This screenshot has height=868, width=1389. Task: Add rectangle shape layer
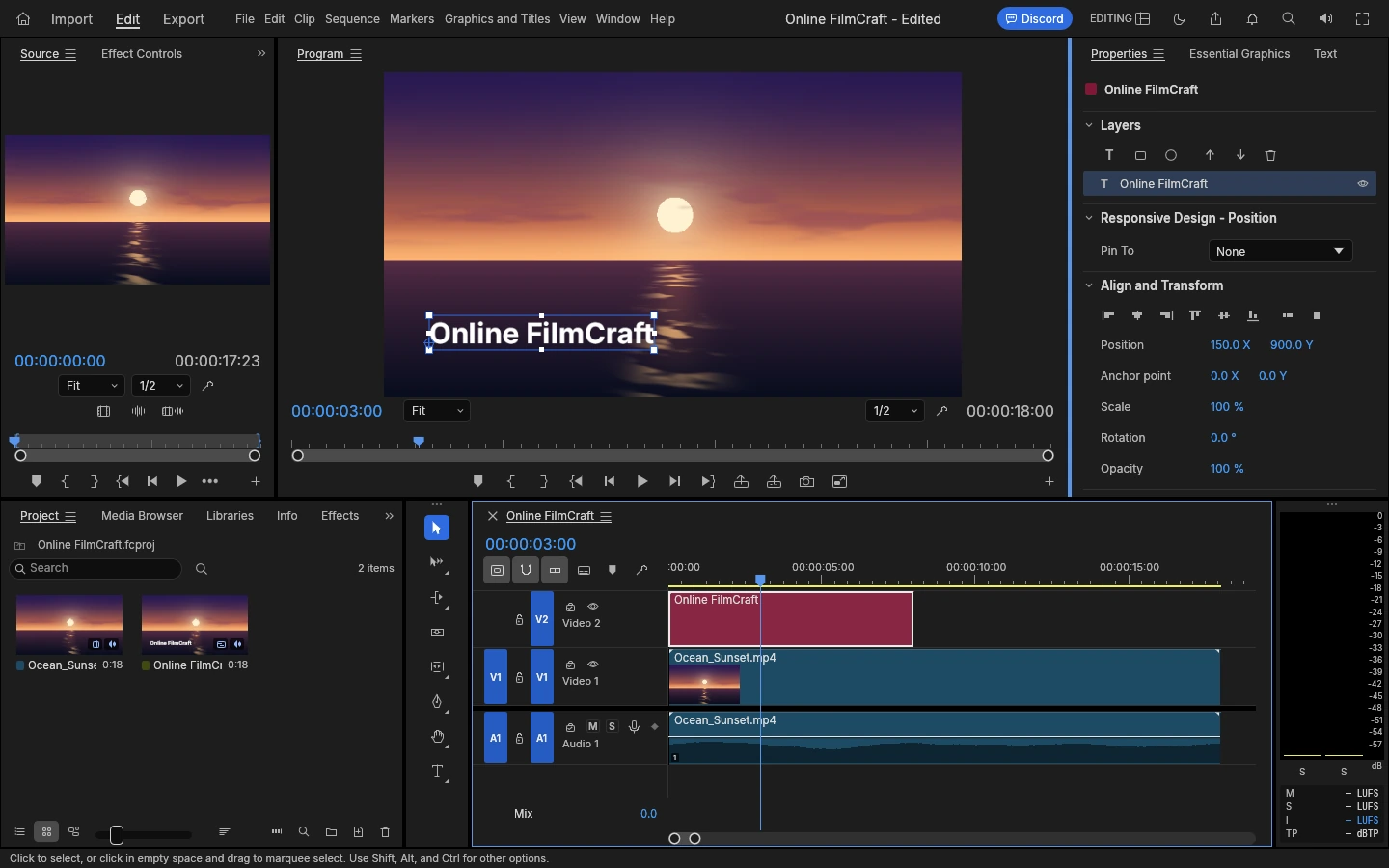click(x=1141, y=155)
